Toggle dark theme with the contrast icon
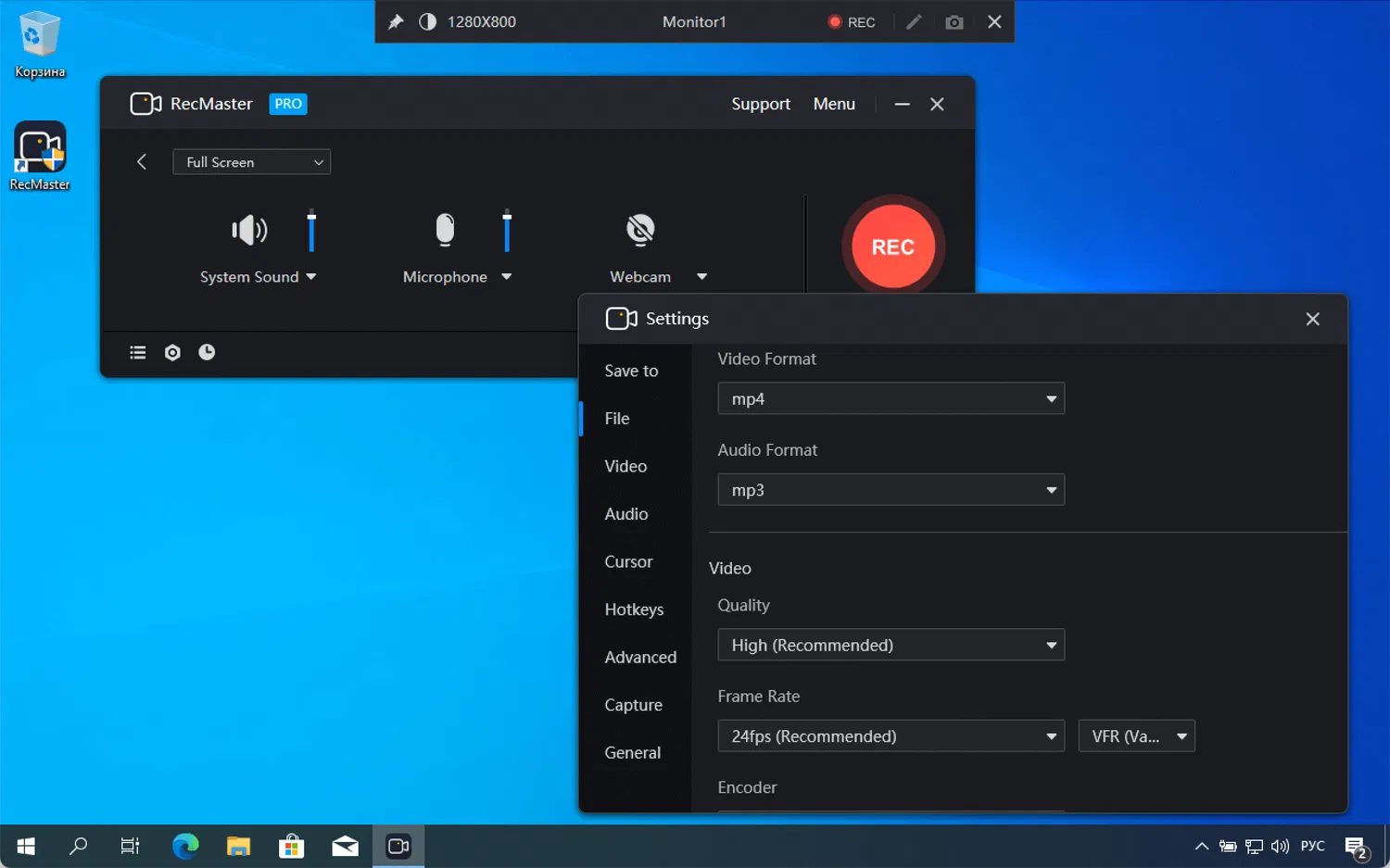The width and height of the screenshot is (1390, 868). click(x=427, y=21)
